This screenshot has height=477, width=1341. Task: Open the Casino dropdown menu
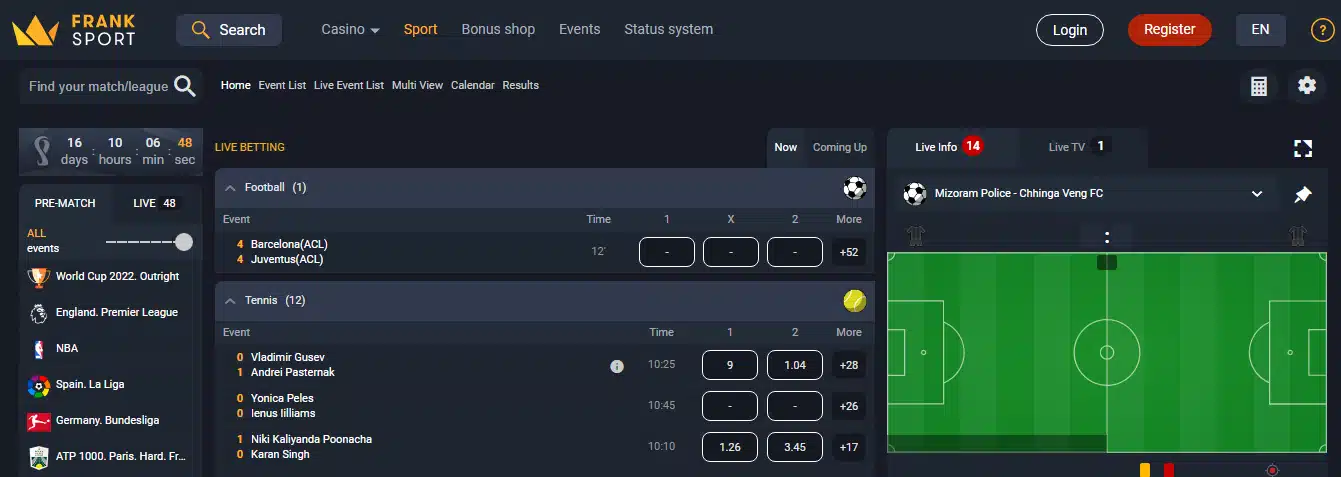[350, 29]
